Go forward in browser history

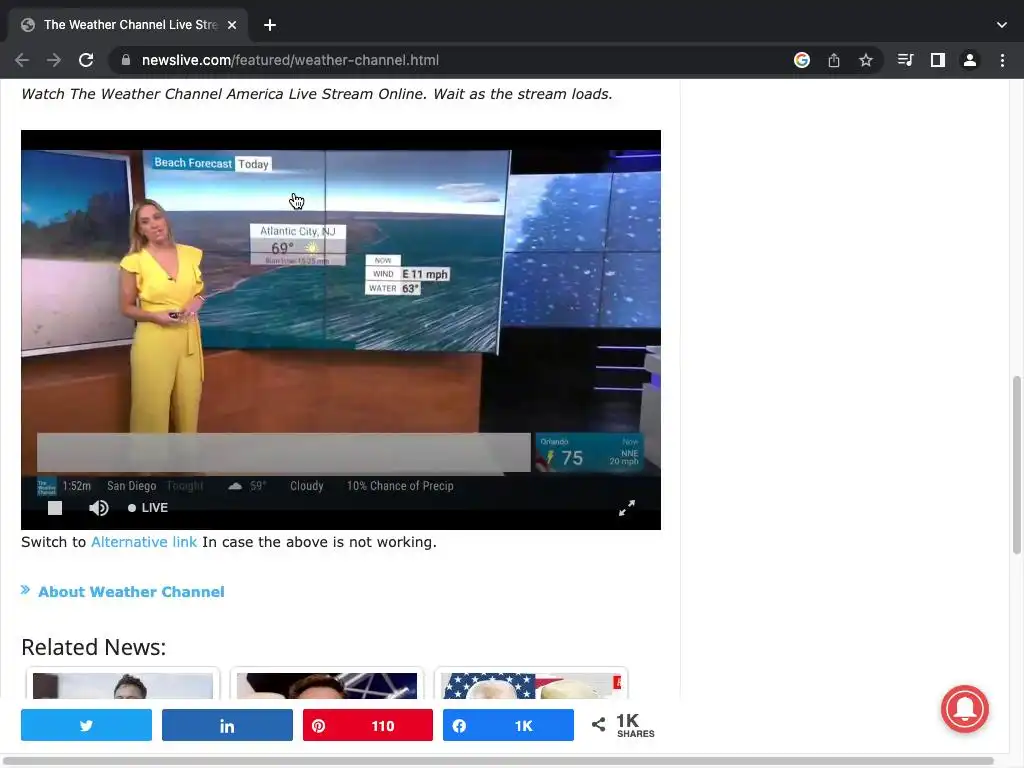[54, 60]
